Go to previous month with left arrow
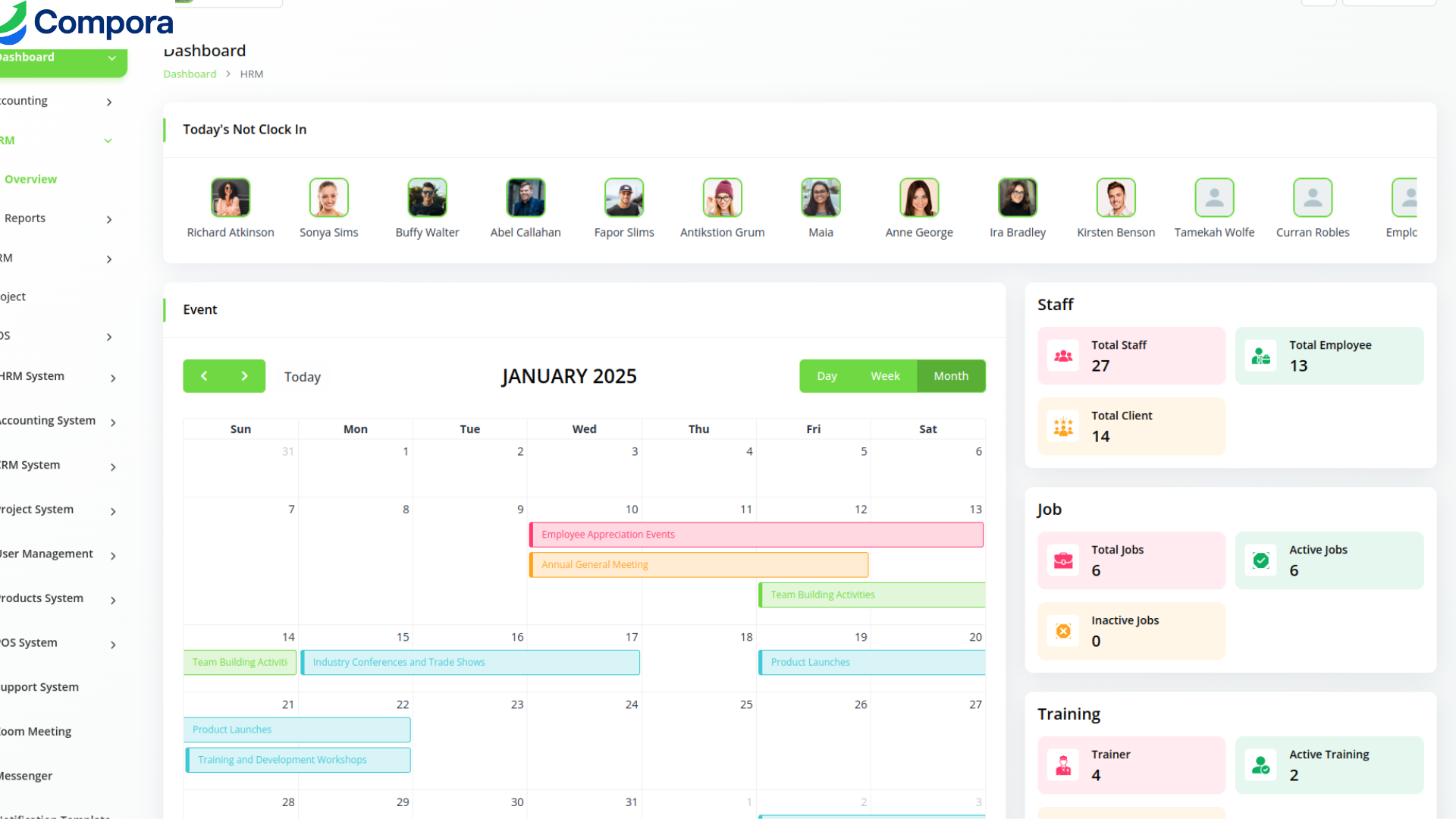This screenshot has height=819, width=1456. 204,376
